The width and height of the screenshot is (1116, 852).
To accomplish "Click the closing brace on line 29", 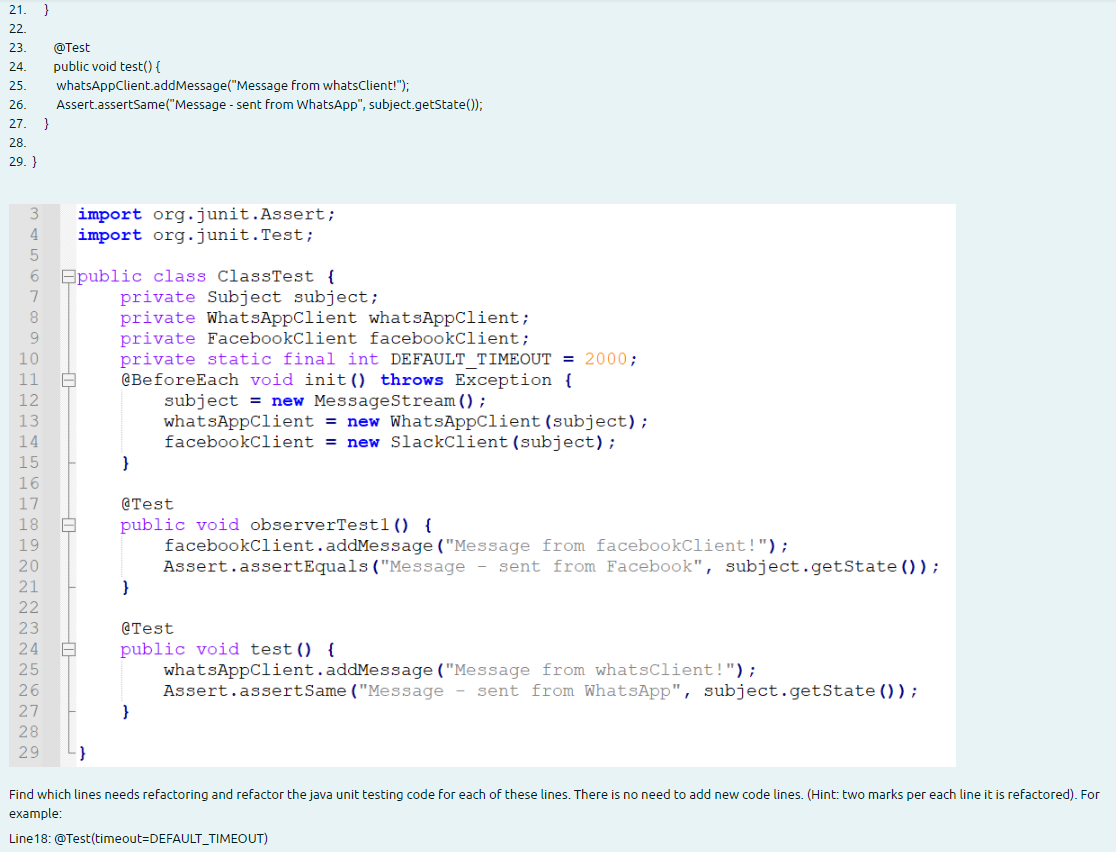I will click(x=83, y=752).
